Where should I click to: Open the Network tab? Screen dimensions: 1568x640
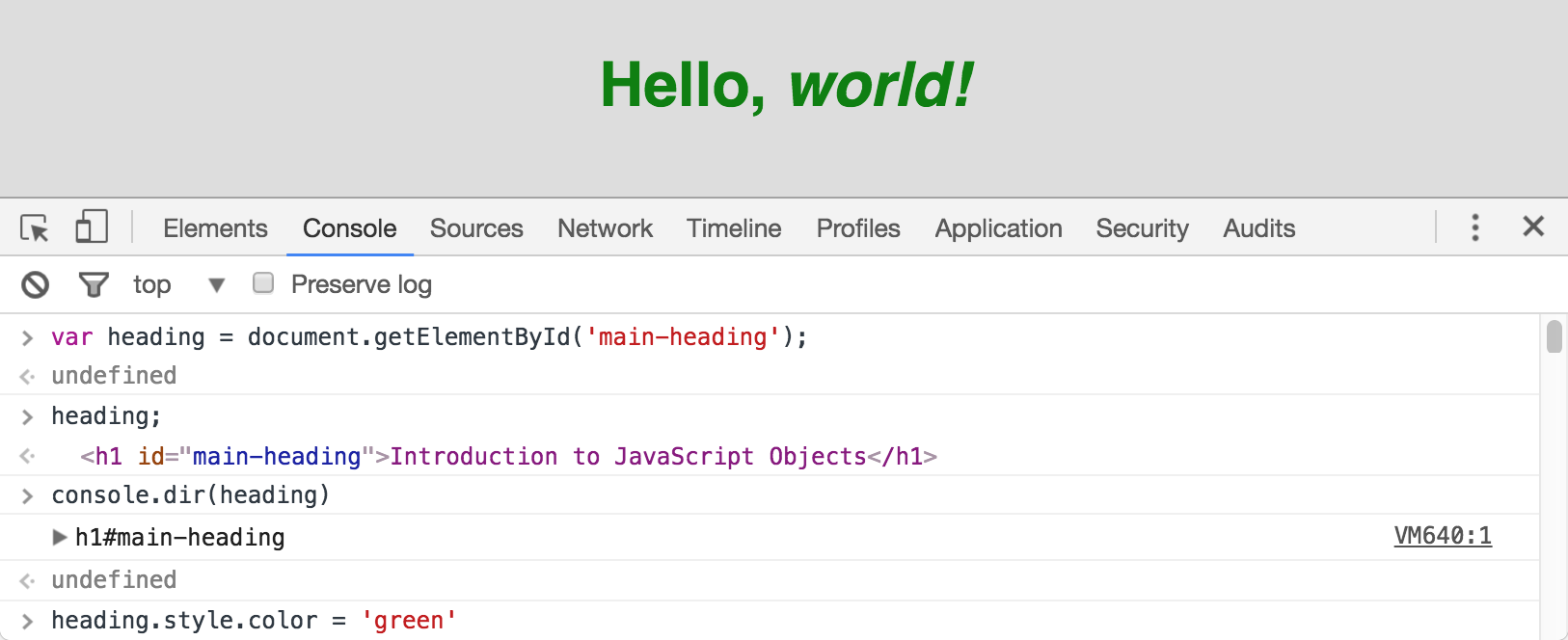pyautogui.click(x=605, y=228)
